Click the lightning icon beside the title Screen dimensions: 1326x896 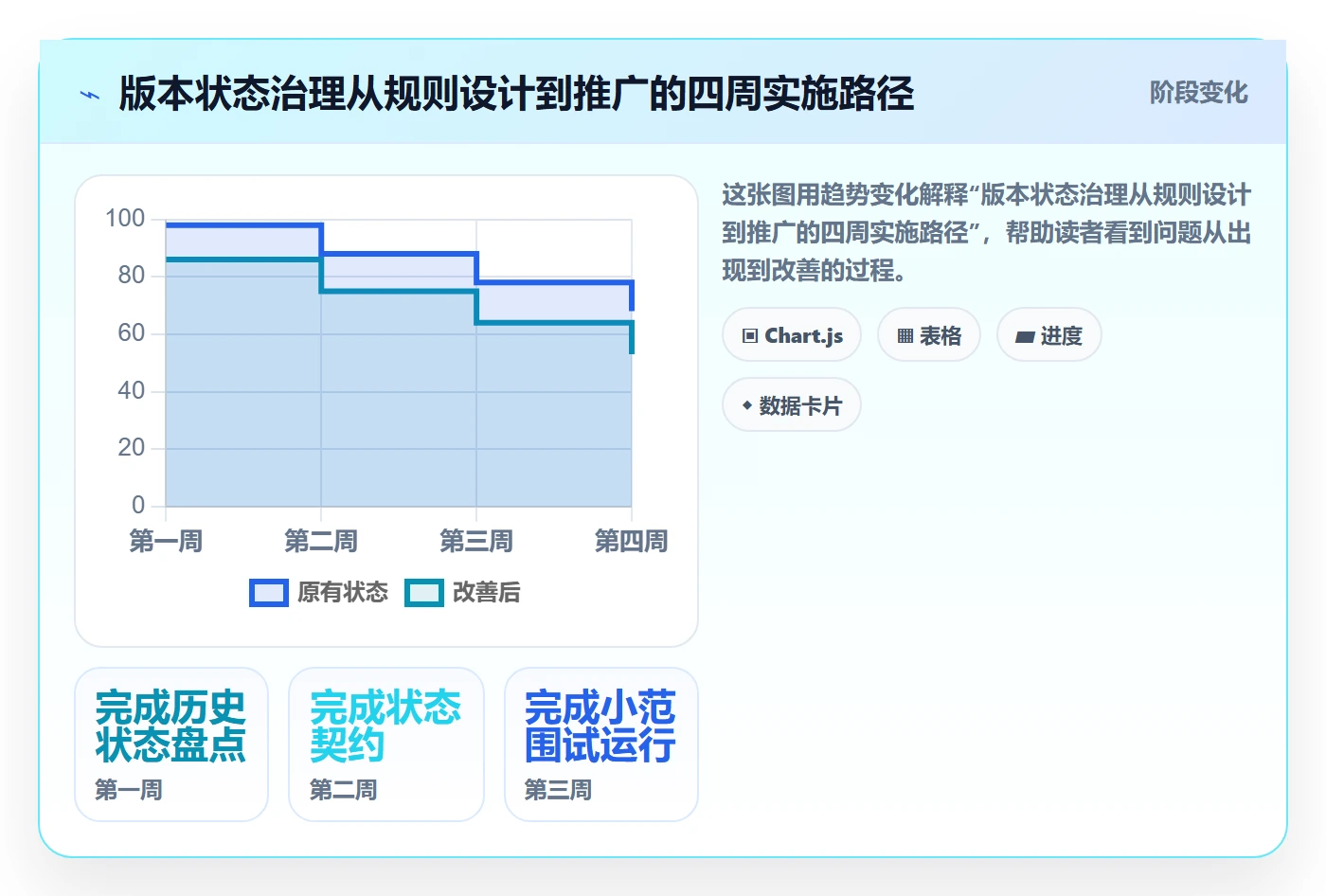point(90,95)
